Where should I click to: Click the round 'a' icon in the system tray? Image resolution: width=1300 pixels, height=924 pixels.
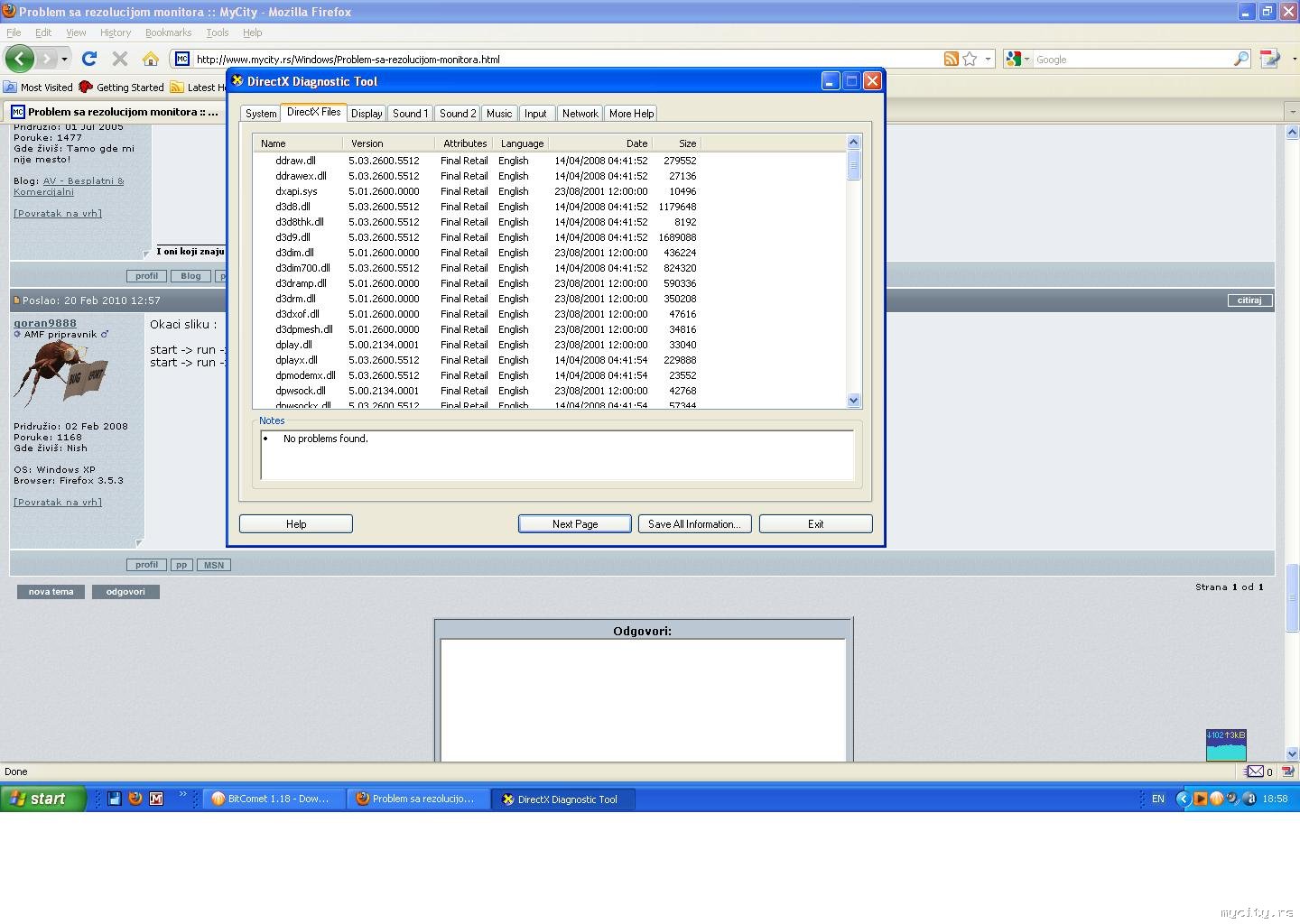(x=1249, y=799)
